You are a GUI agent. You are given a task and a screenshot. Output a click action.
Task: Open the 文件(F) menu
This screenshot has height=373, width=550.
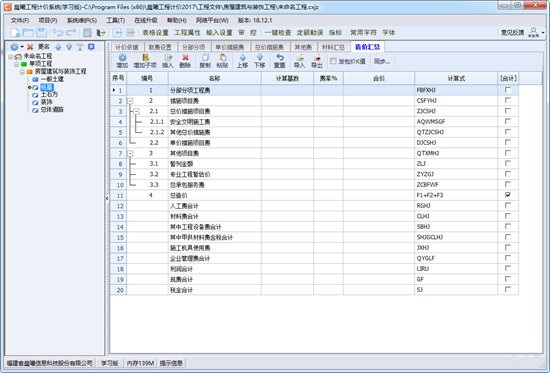[20, 20]
